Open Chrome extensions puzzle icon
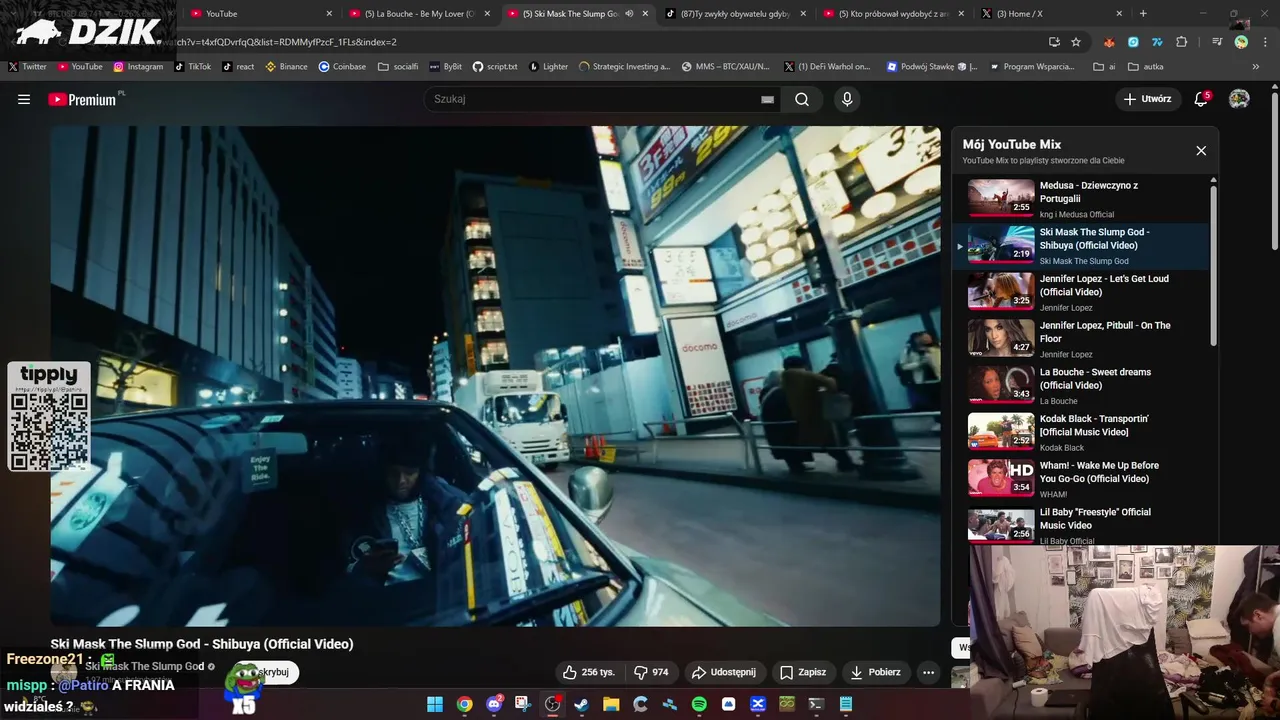The image size is (1280, 720). [x=1182, y=42]
